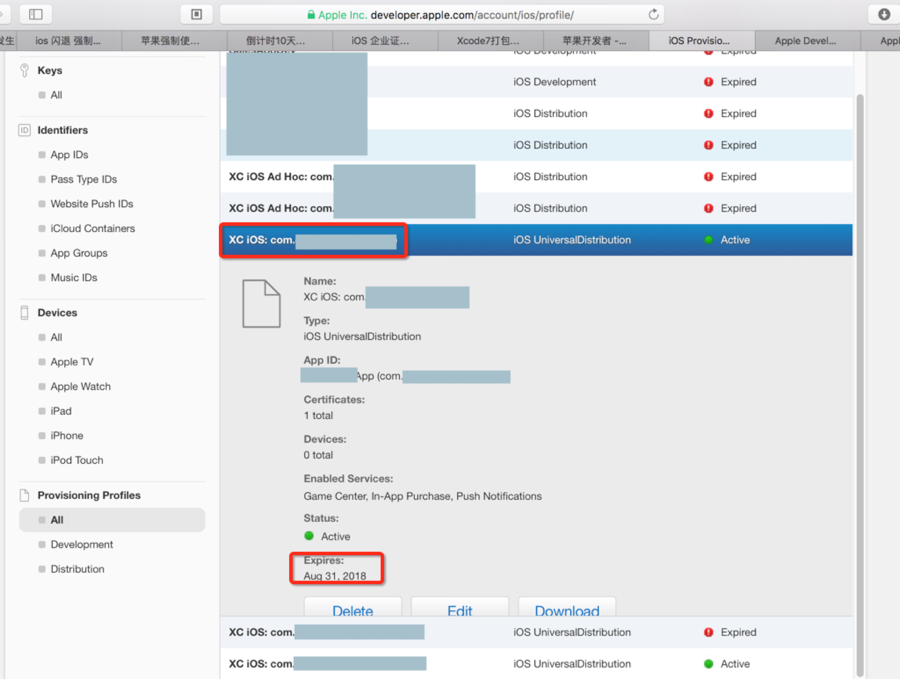
Task: Open iPhone devices list
Action: pyautogui.click(x=67, y=436)
